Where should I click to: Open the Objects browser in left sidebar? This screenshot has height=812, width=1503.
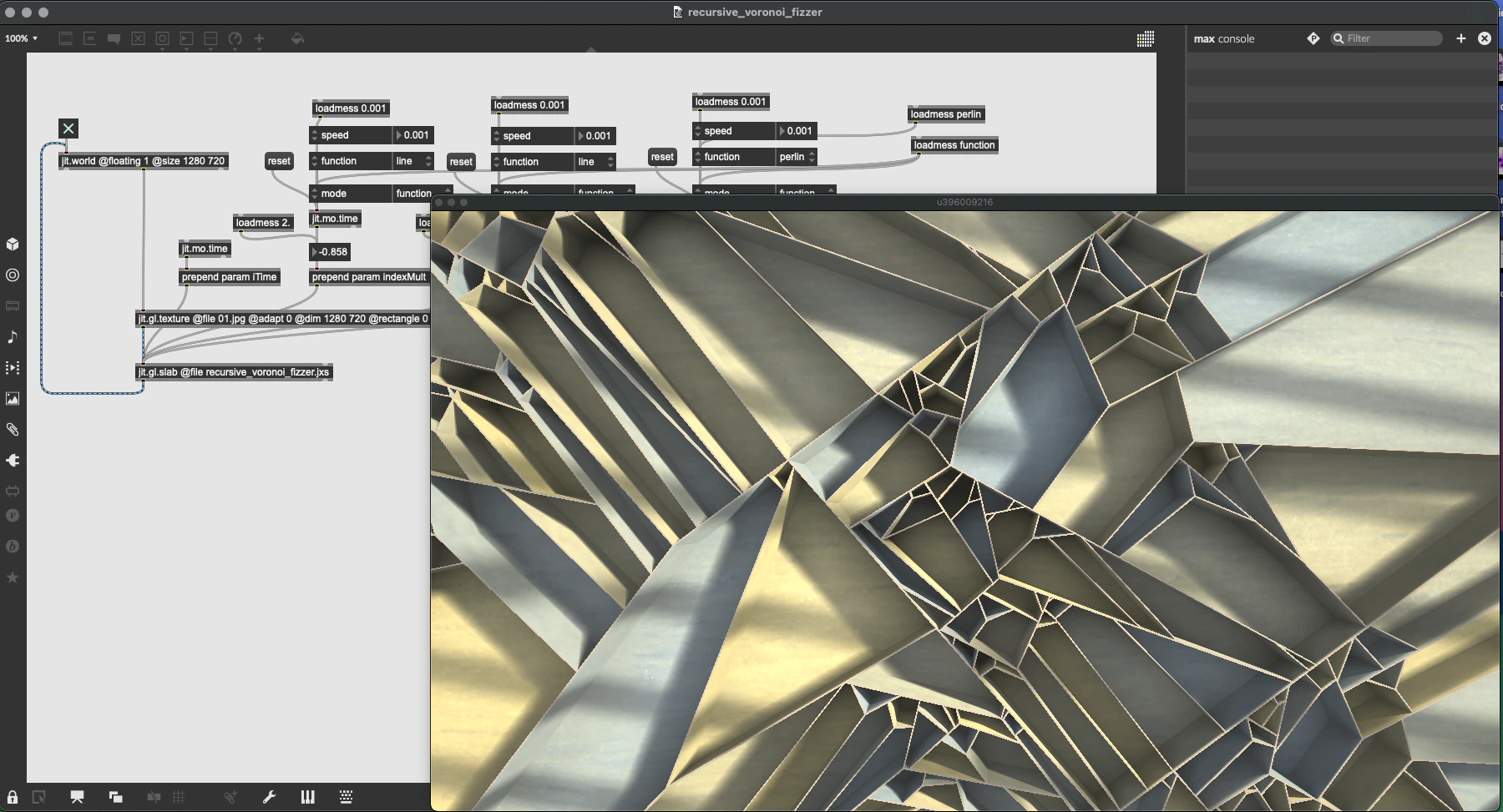13,244
